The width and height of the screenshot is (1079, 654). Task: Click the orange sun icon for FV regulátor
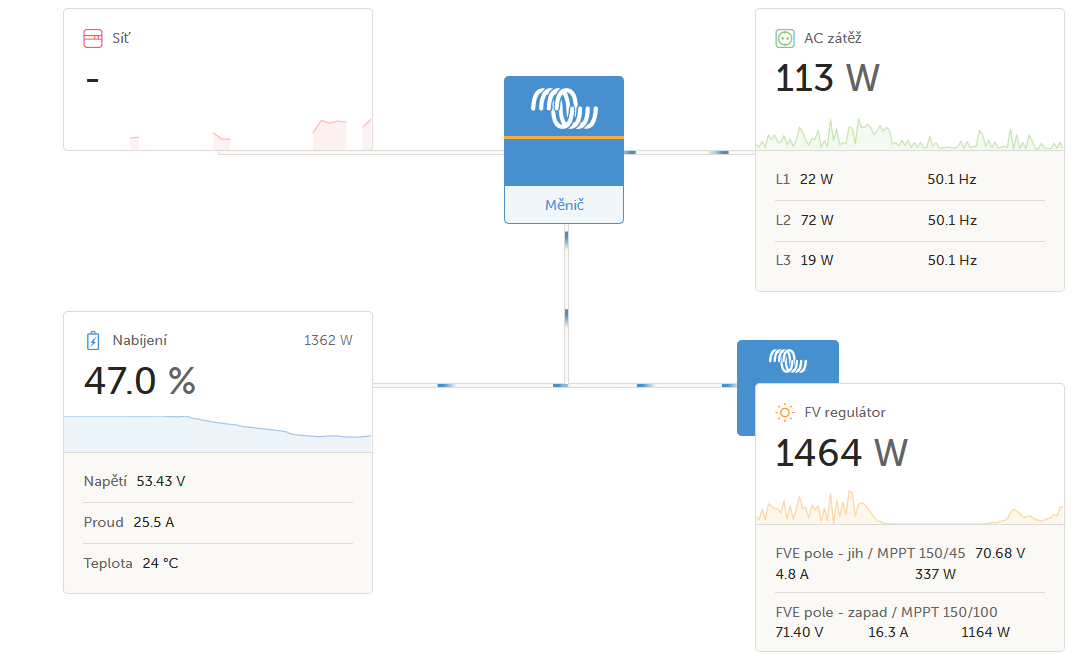coord(784,412)
